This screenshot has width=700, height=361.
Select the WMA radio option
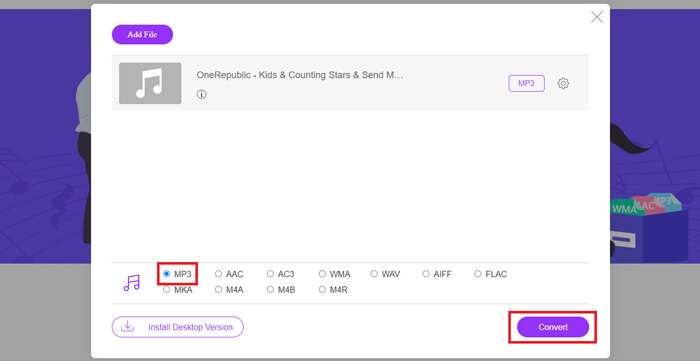pyautogui.click(x=322, y=274)
